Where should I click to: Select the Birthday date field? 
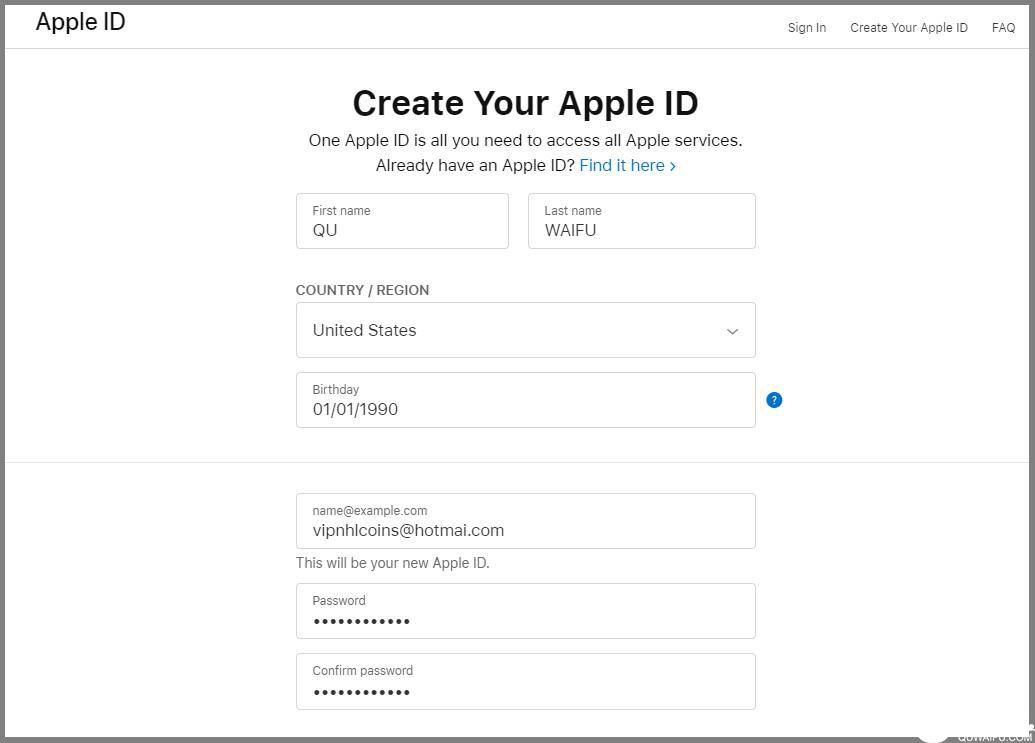[525, 400]
